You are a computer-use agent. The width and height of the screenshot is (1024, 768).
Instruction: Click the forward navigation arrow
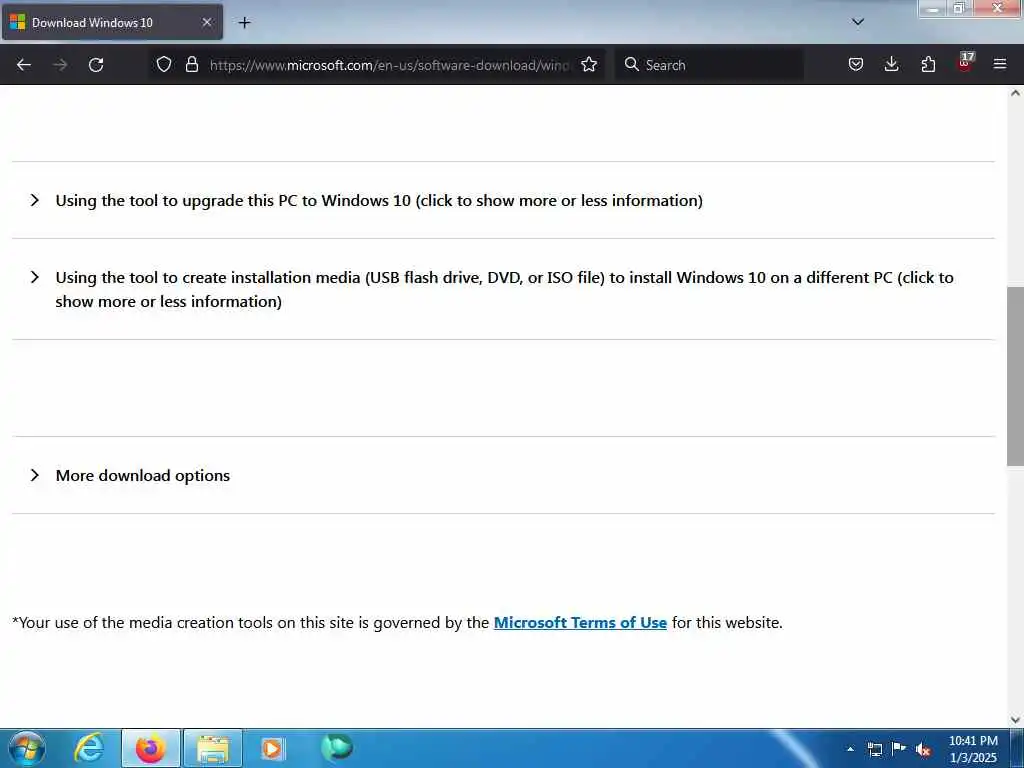pyautogui.click(x=60, y=65)
